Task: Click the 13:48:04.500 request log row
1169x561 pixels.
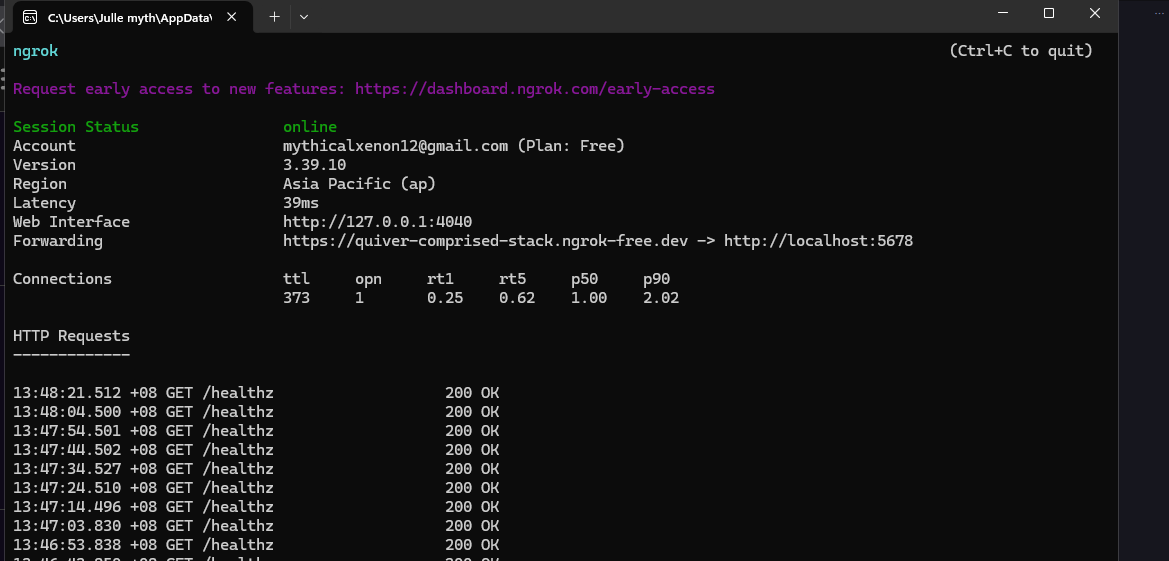Action: (x=256, y=412)
